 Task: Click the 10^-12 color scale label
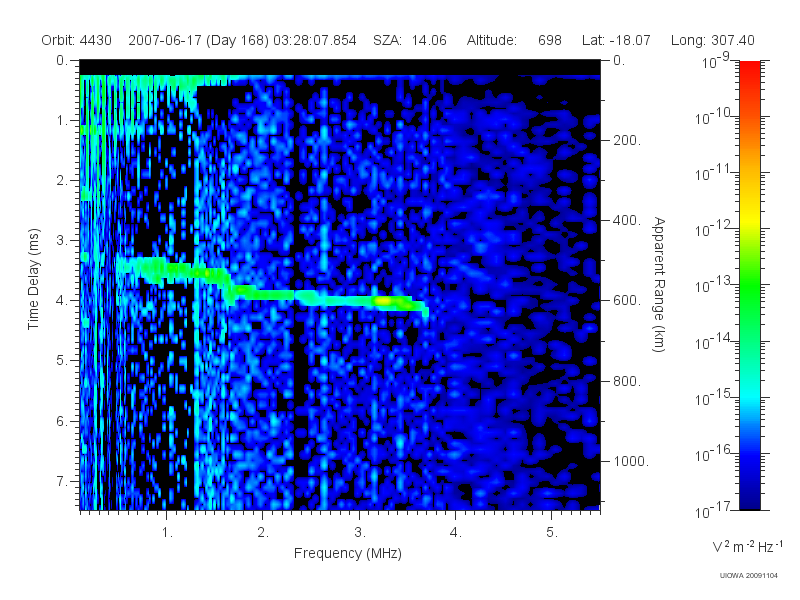coord(713,230)
